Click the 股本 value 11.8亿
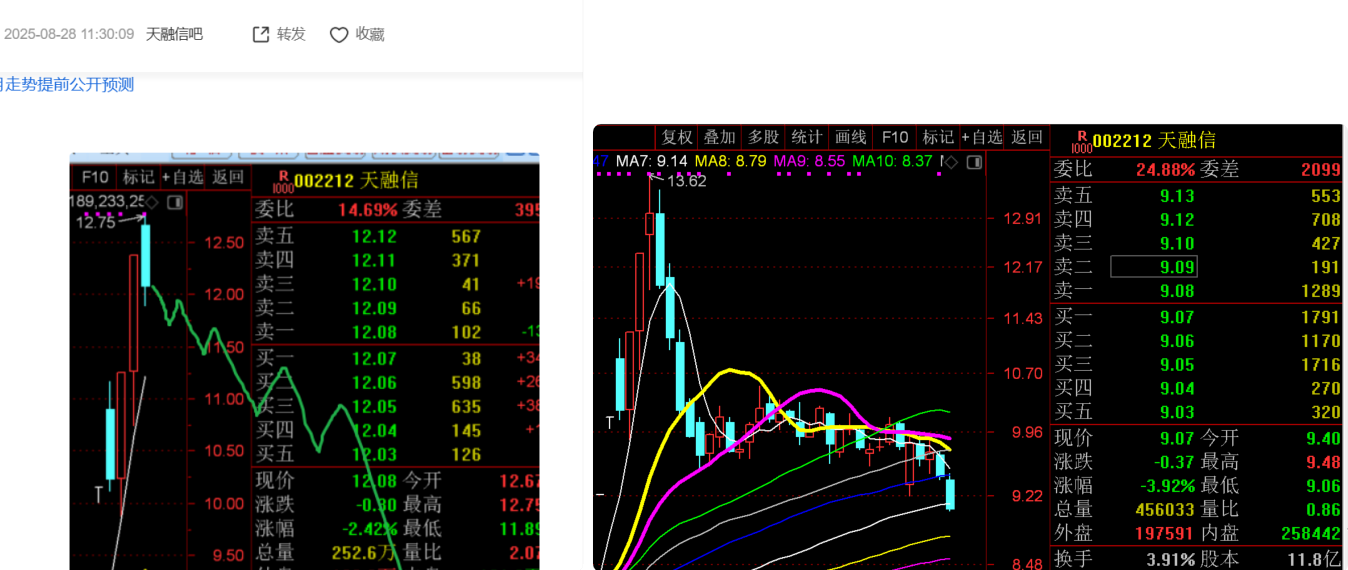The width and height of the screenshot is (1348, 570). 1316,558
